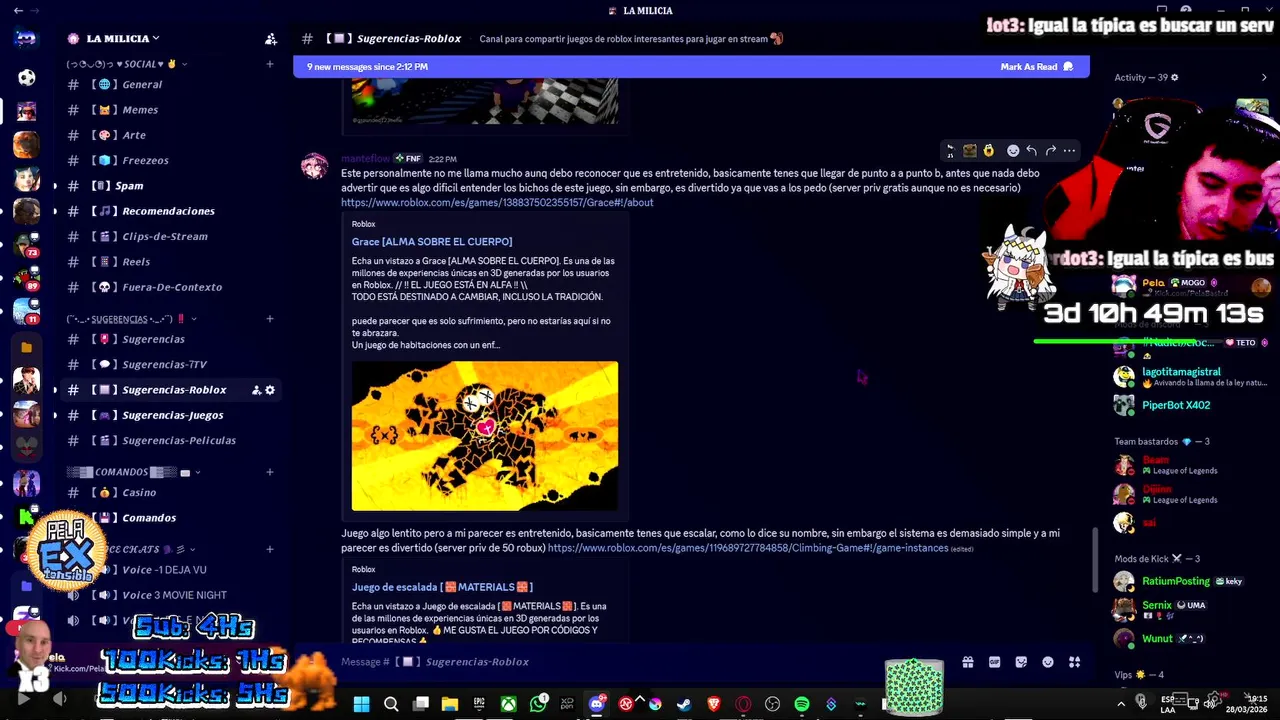Create invite icon on Sugerencias-Roblox channel

pyautogui.click(x=256, y=390)
